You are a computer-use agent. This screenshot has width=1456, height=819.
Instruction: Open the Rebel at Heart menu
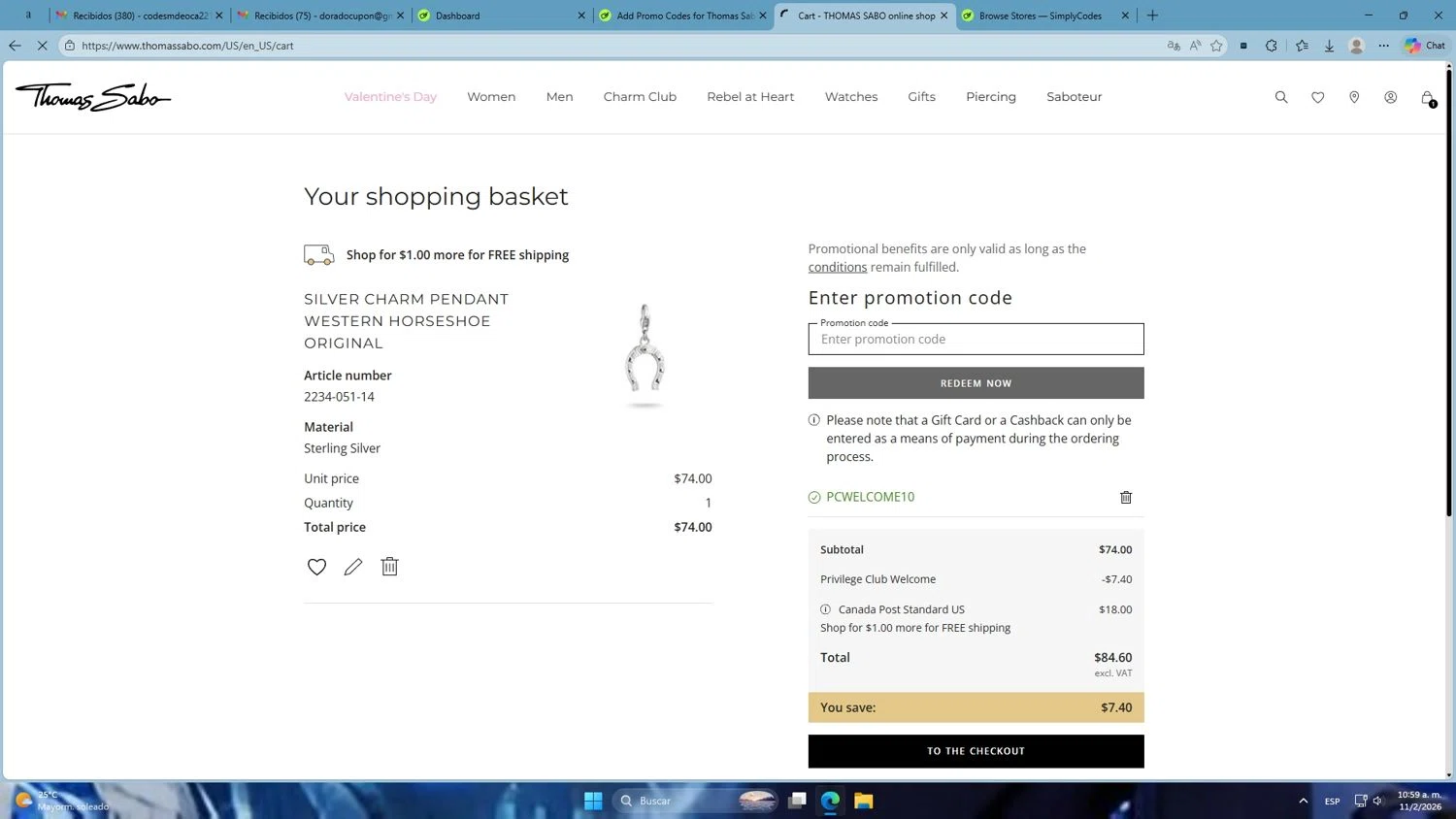point(750,97)
